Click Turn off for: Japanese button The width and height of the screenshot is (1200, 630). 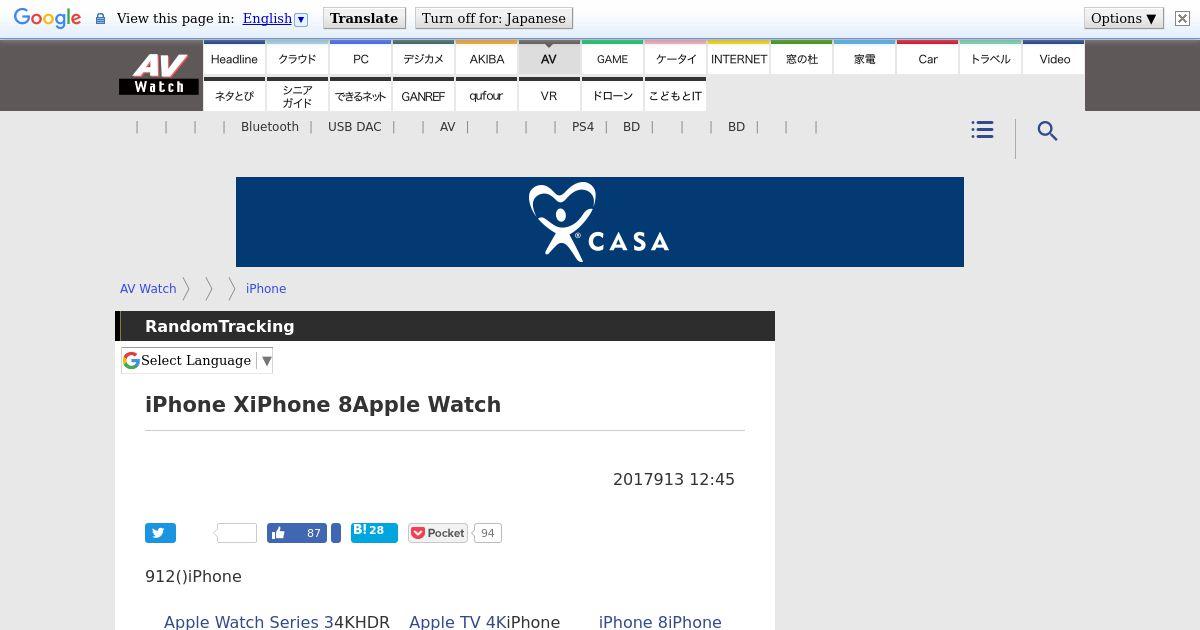[493, 18]
